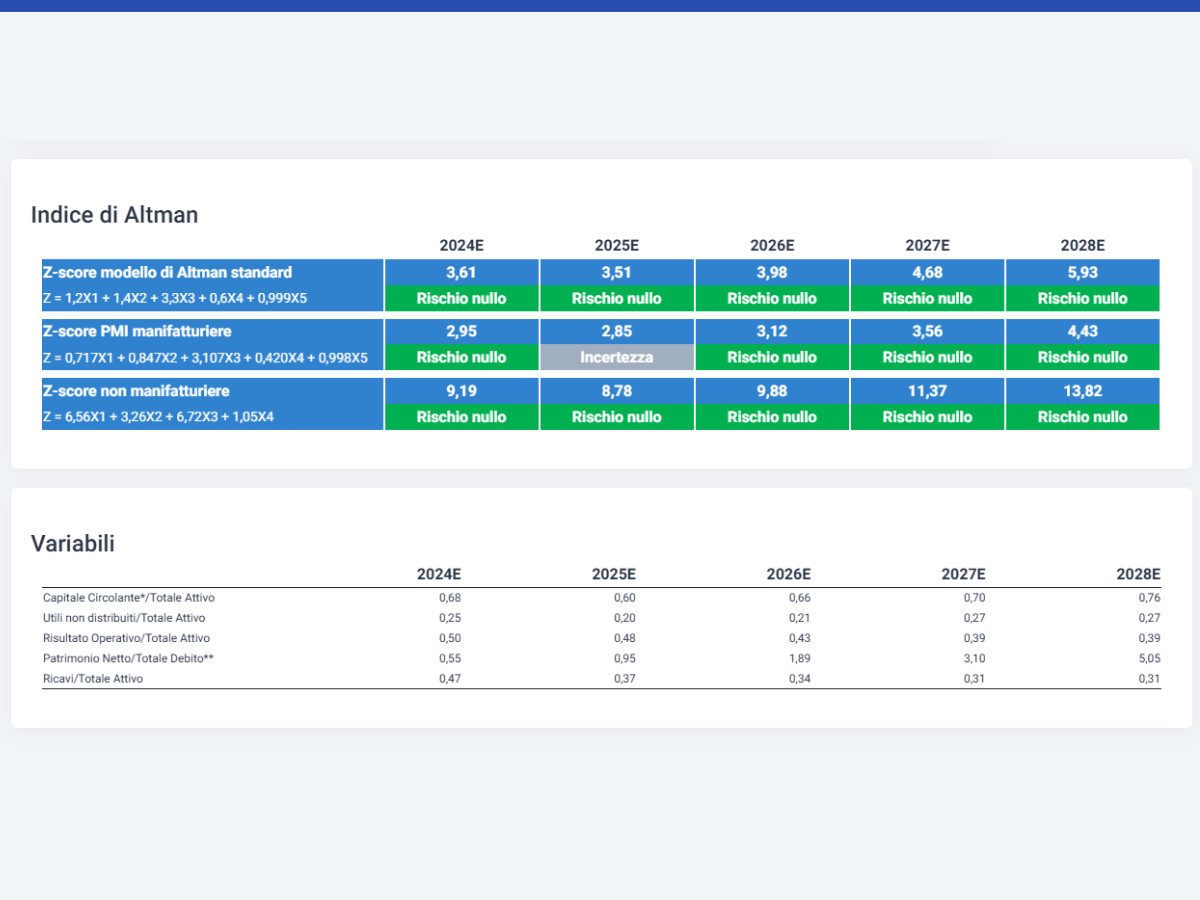
Task: Click the formula starting "Z = 6,56X1"
Action: 158,417
